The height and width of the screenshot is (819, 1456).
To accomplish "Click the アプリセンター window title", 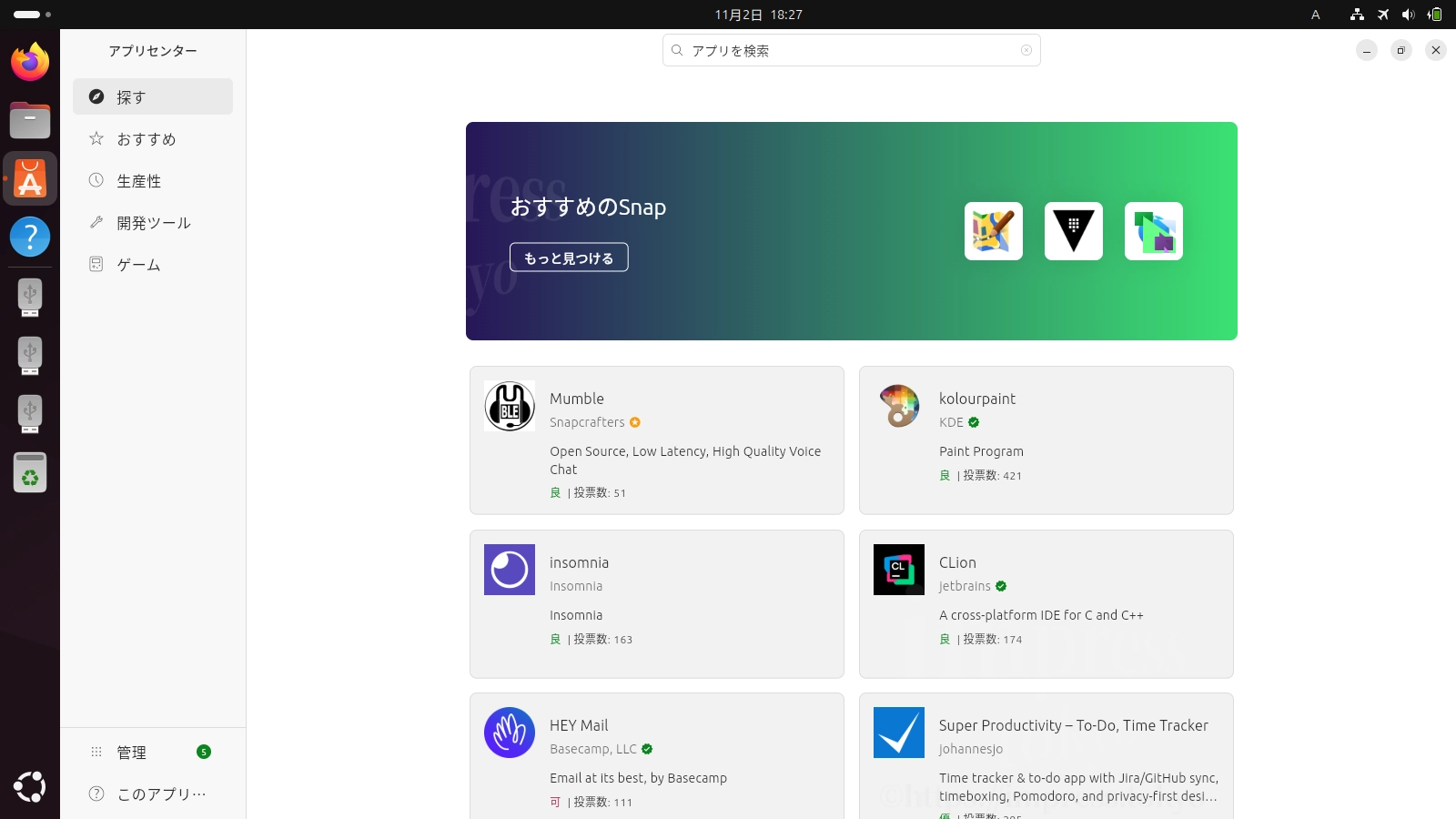I will click(153, 51).
